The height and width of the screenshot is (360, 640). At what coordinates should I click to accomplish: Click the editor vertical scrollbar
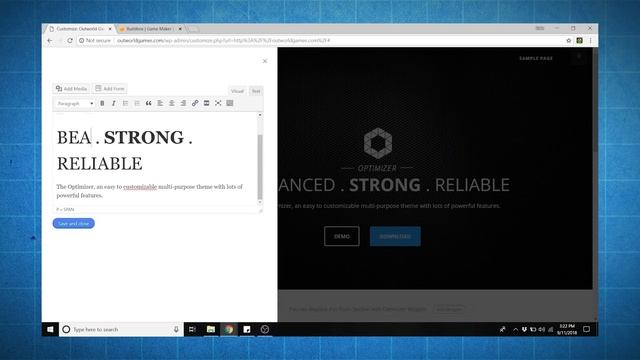tap(260, 166)
